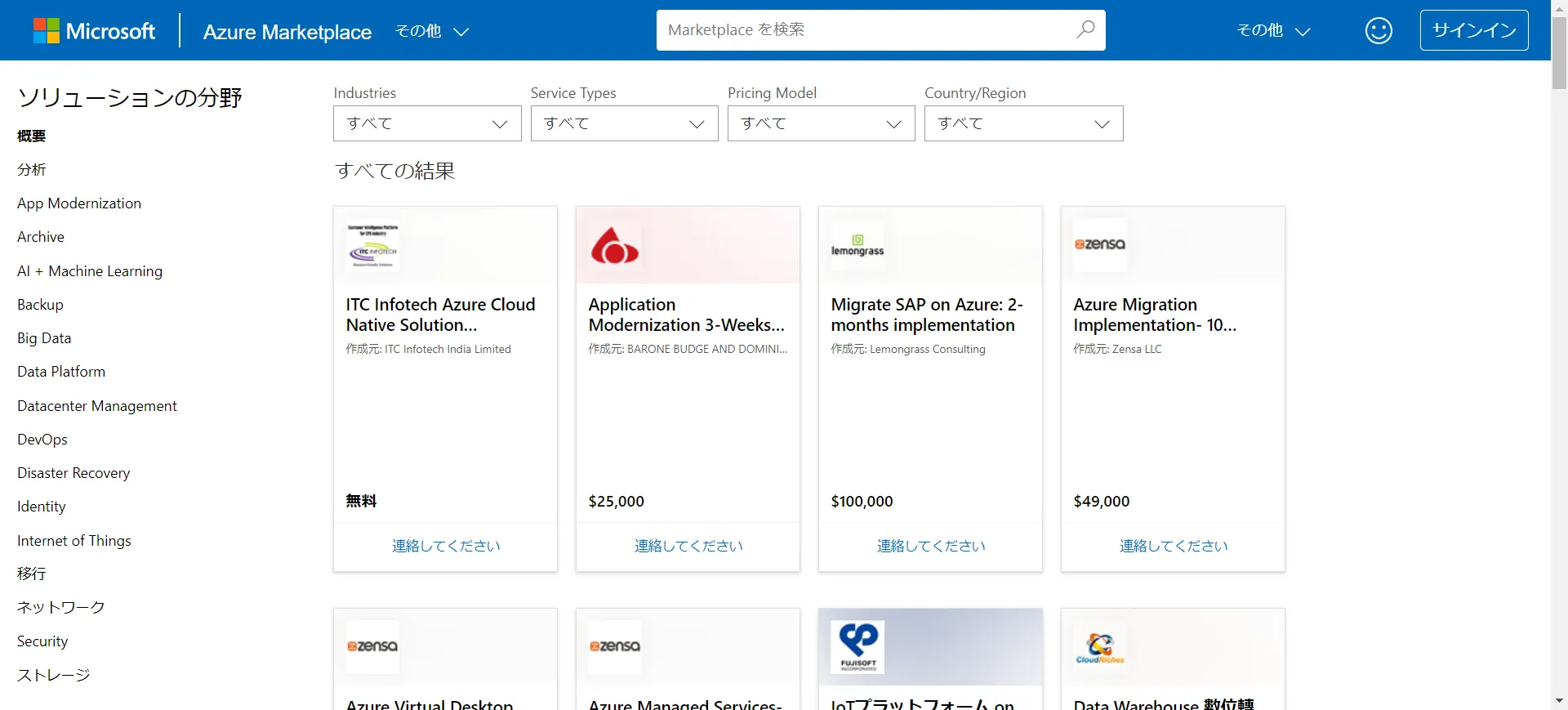Viewport: 1568px width, 710px height.
Task: Open ITC Infotech Azure Cloud Native Solution title
Action: point(440,315)
